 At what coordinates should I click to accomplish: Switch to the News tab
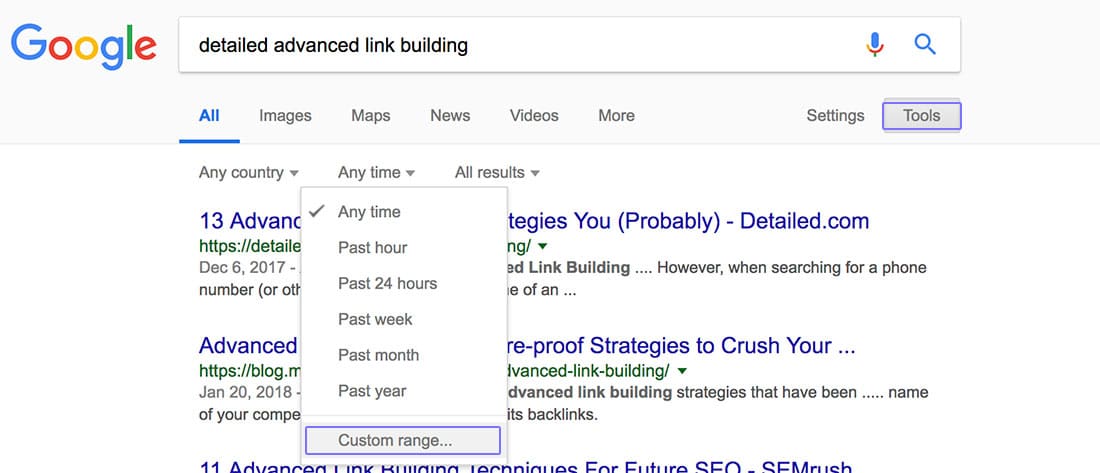pos(450,116)
